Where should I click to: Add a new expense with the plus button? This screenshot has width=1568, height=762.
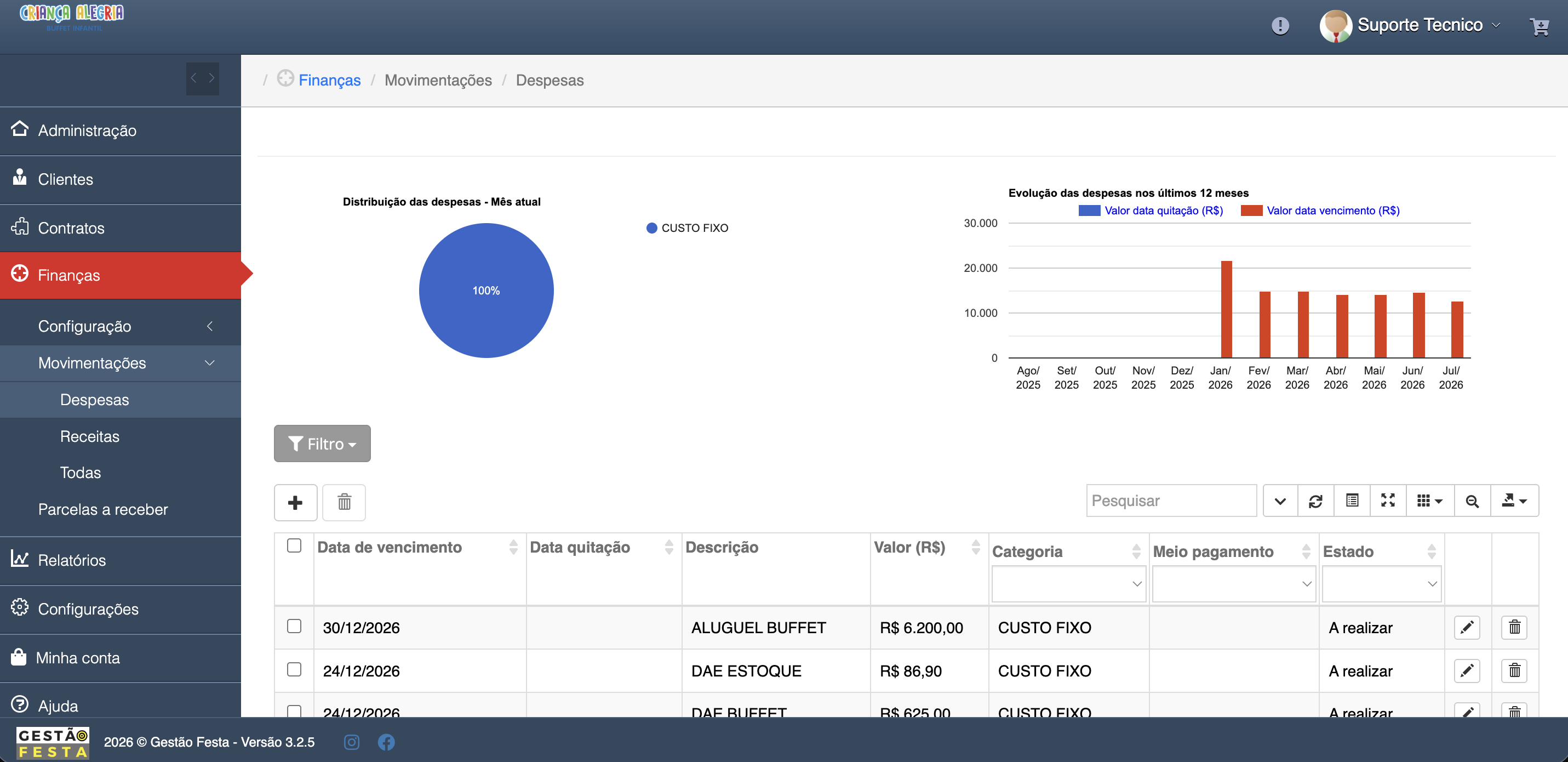(x=295, y=503)
